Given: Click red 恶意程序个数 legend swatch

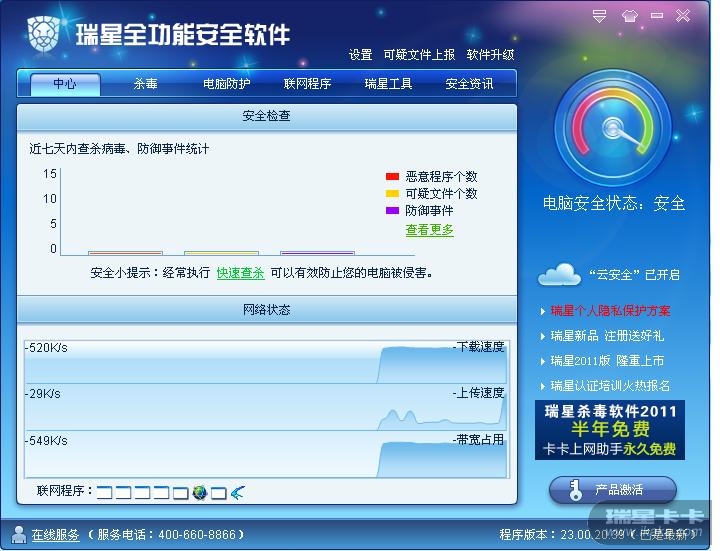Looking at the screenshot, I should tap(393, 176).
